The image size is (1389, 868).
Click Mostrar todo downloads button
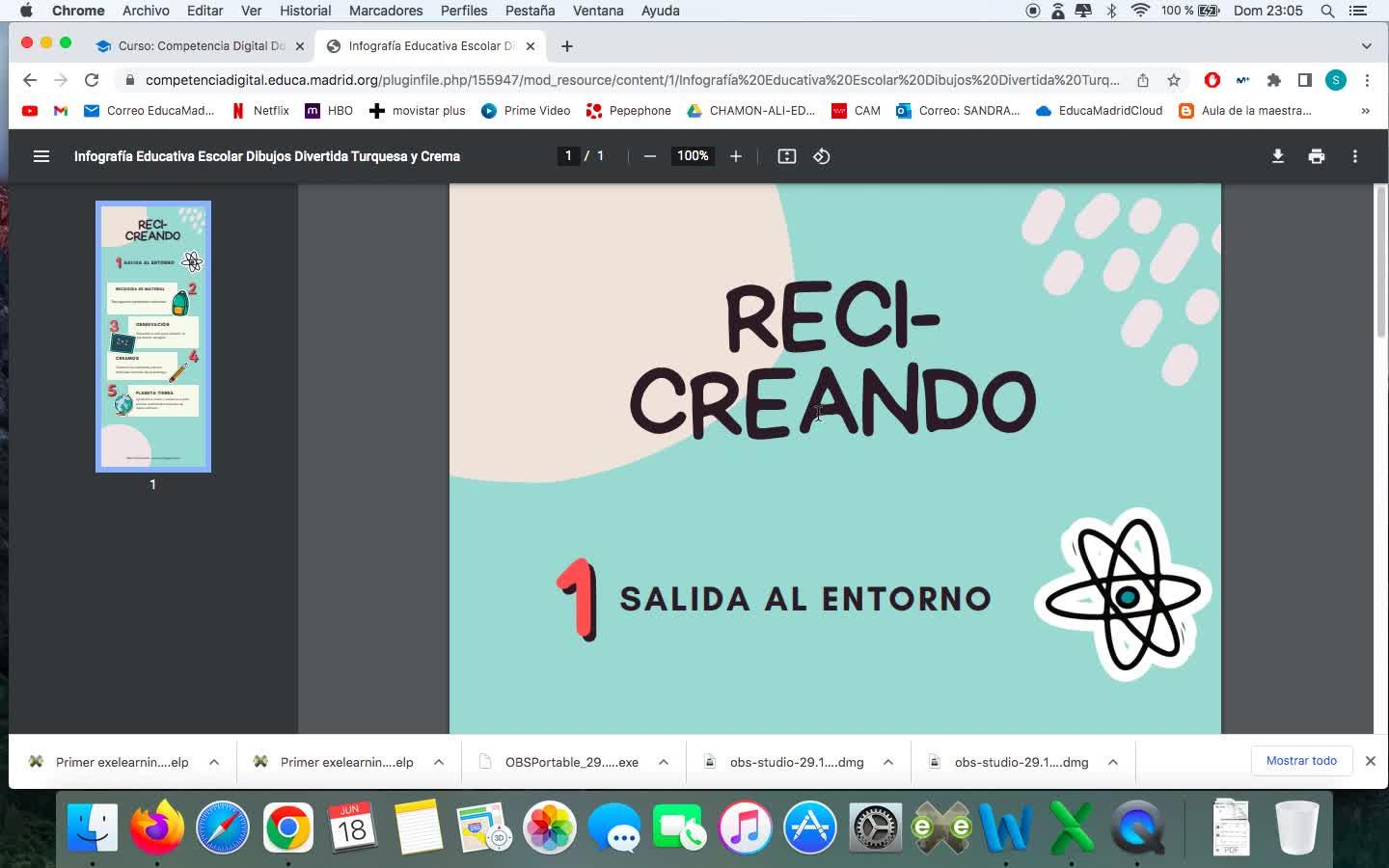[1302, 761]
